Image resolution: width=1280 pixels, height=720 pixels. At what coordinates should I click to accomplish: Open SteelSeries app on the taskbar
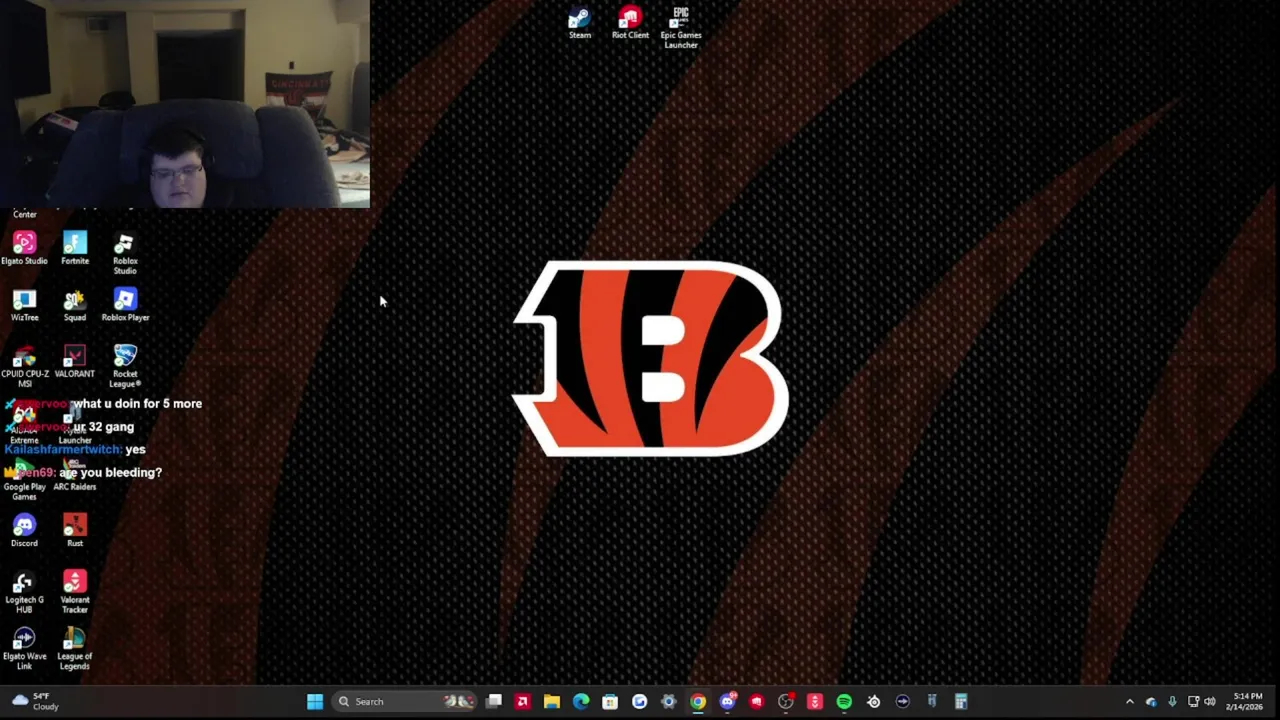(873, 701)
